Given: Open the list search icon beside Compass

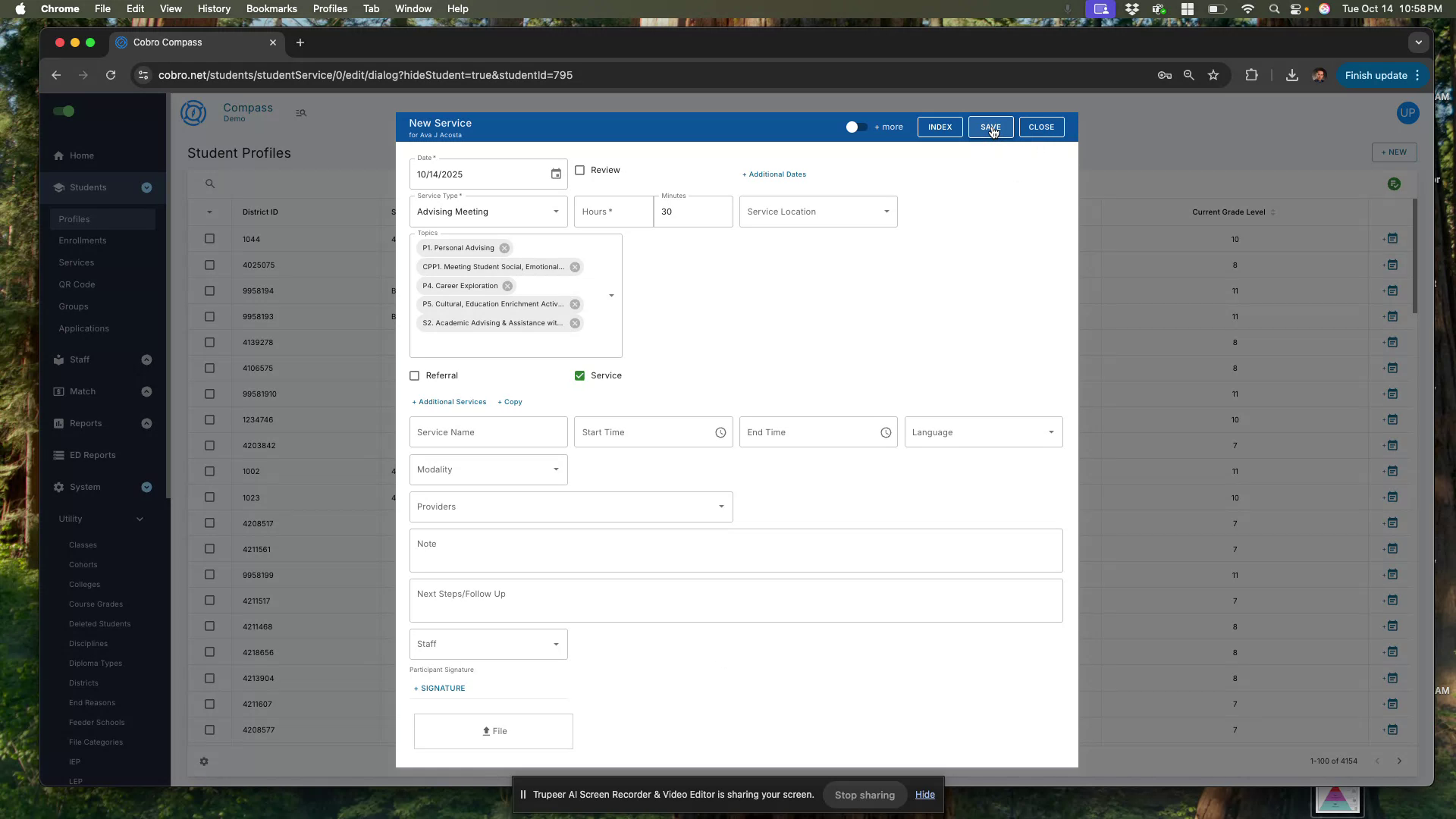Looking at the screenshot, I should [x=300, y=113].
